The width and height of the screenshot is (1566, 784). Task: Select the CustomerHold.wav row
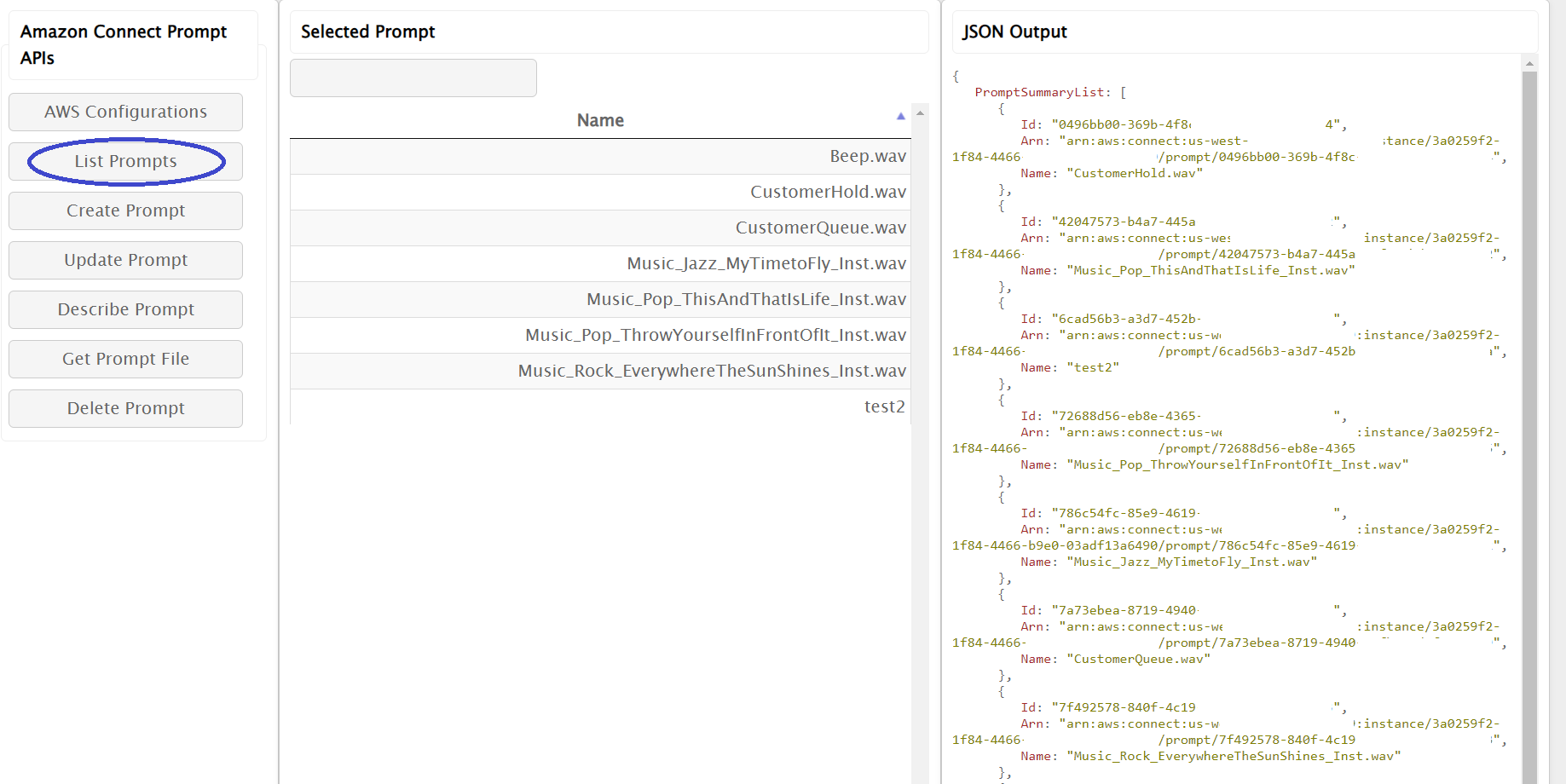(x=600, y=192)
